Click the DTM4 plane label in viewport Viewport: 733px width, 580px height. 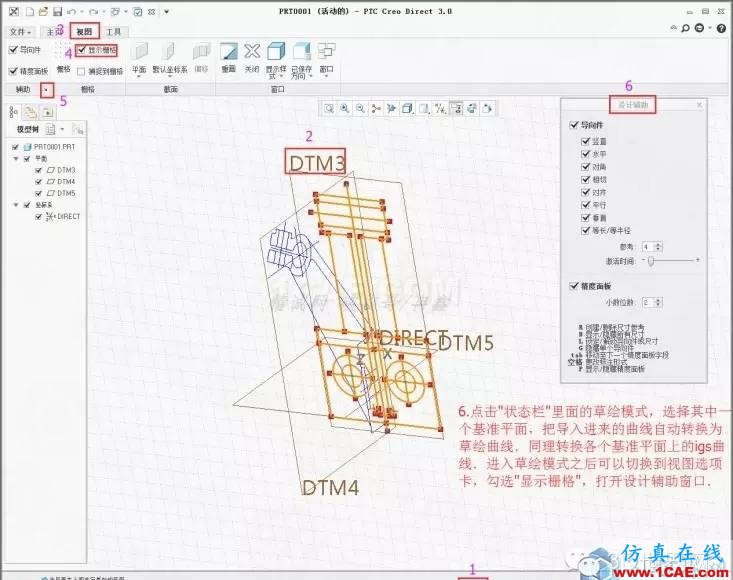331,488
